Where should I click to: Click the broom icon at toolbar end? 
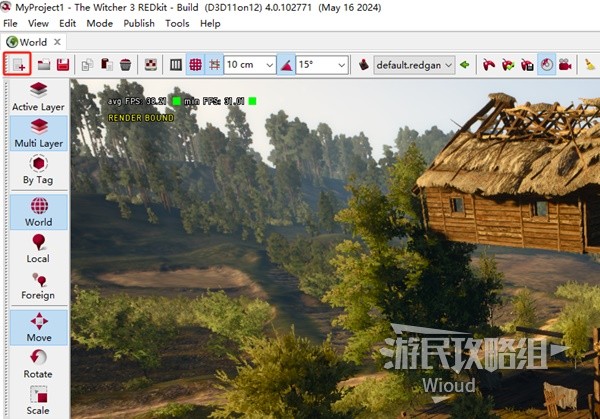(x=590, y=64)
